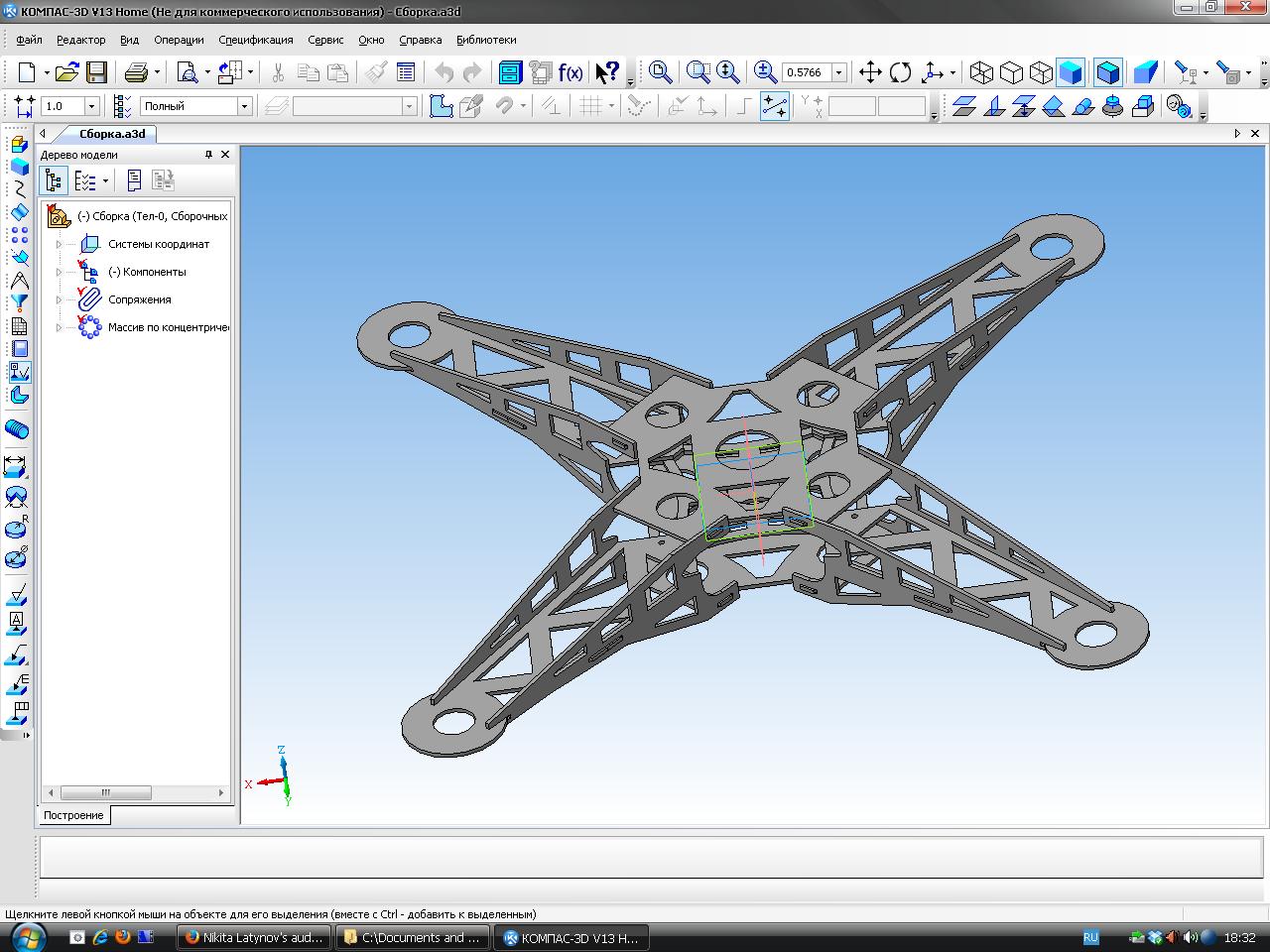Open the zoom scale 0.5766 dropdown
This screenshot has height=952, width=1270.
pyautogui.click(x=838, y=72)
